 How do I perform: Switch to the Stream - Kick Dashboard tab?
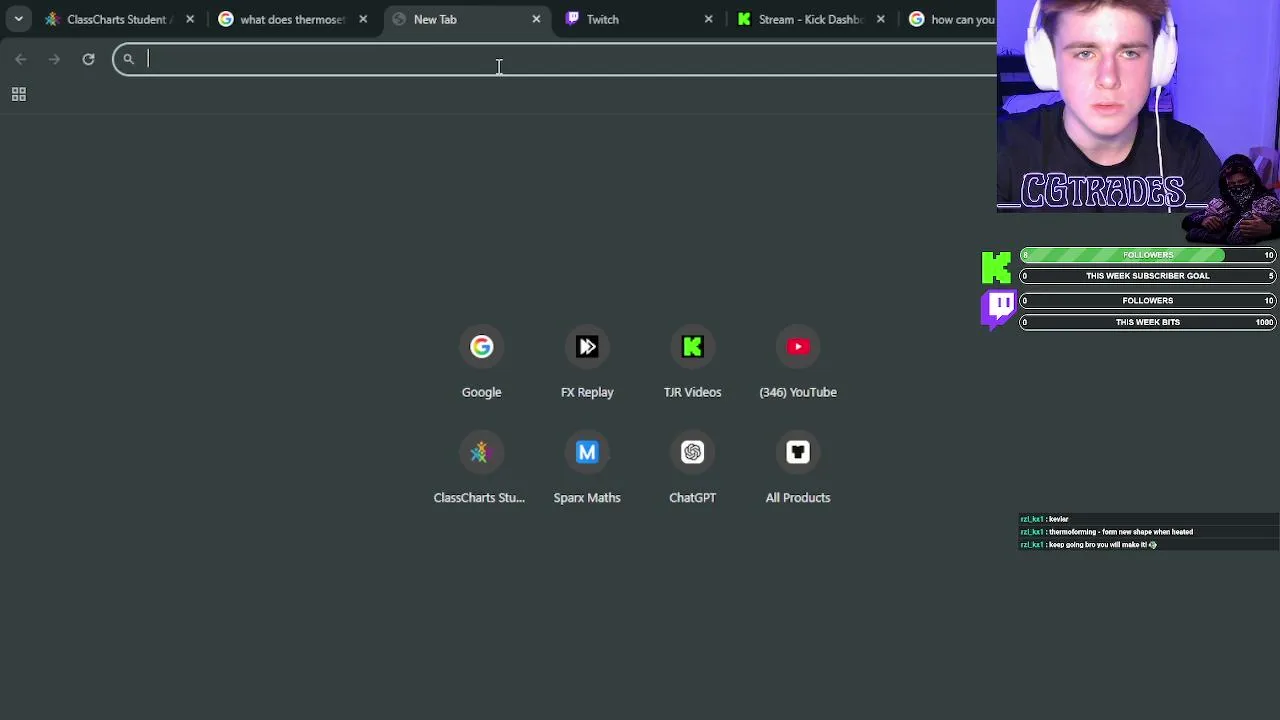(x=812, y=19)
